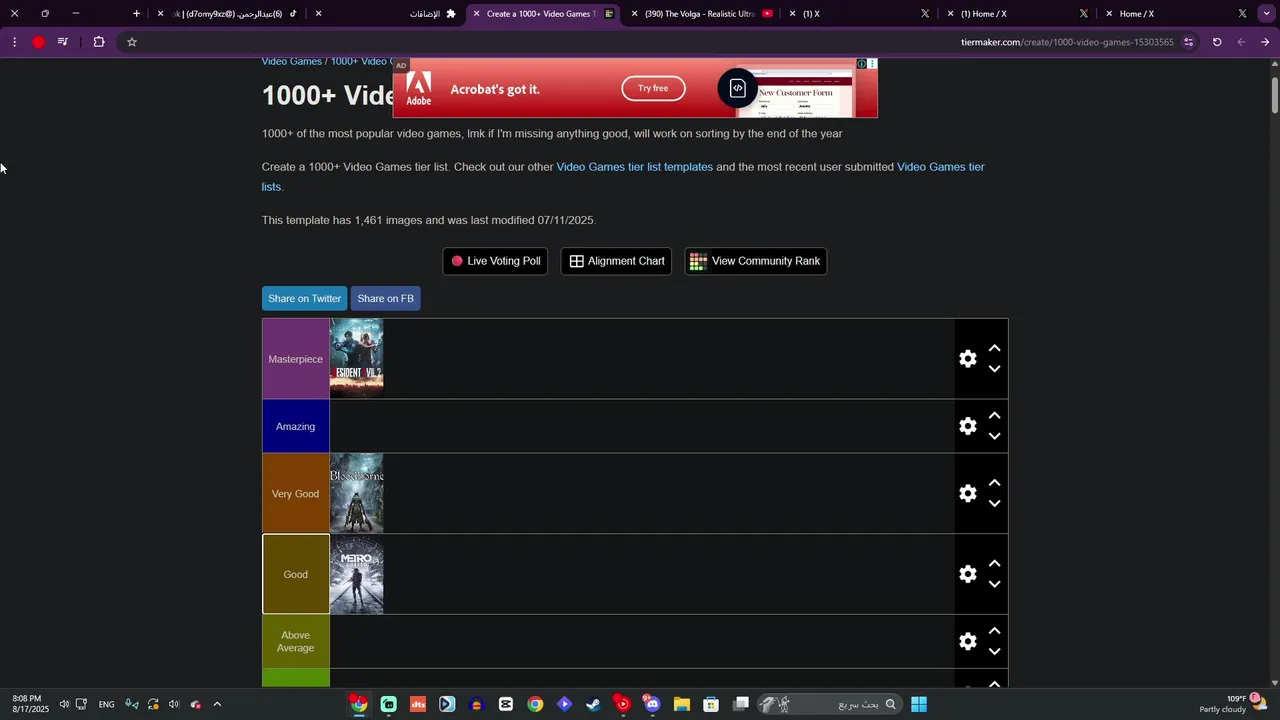
Task: Open settings gear for Very Good tier
Action: (x=967, y=493)
